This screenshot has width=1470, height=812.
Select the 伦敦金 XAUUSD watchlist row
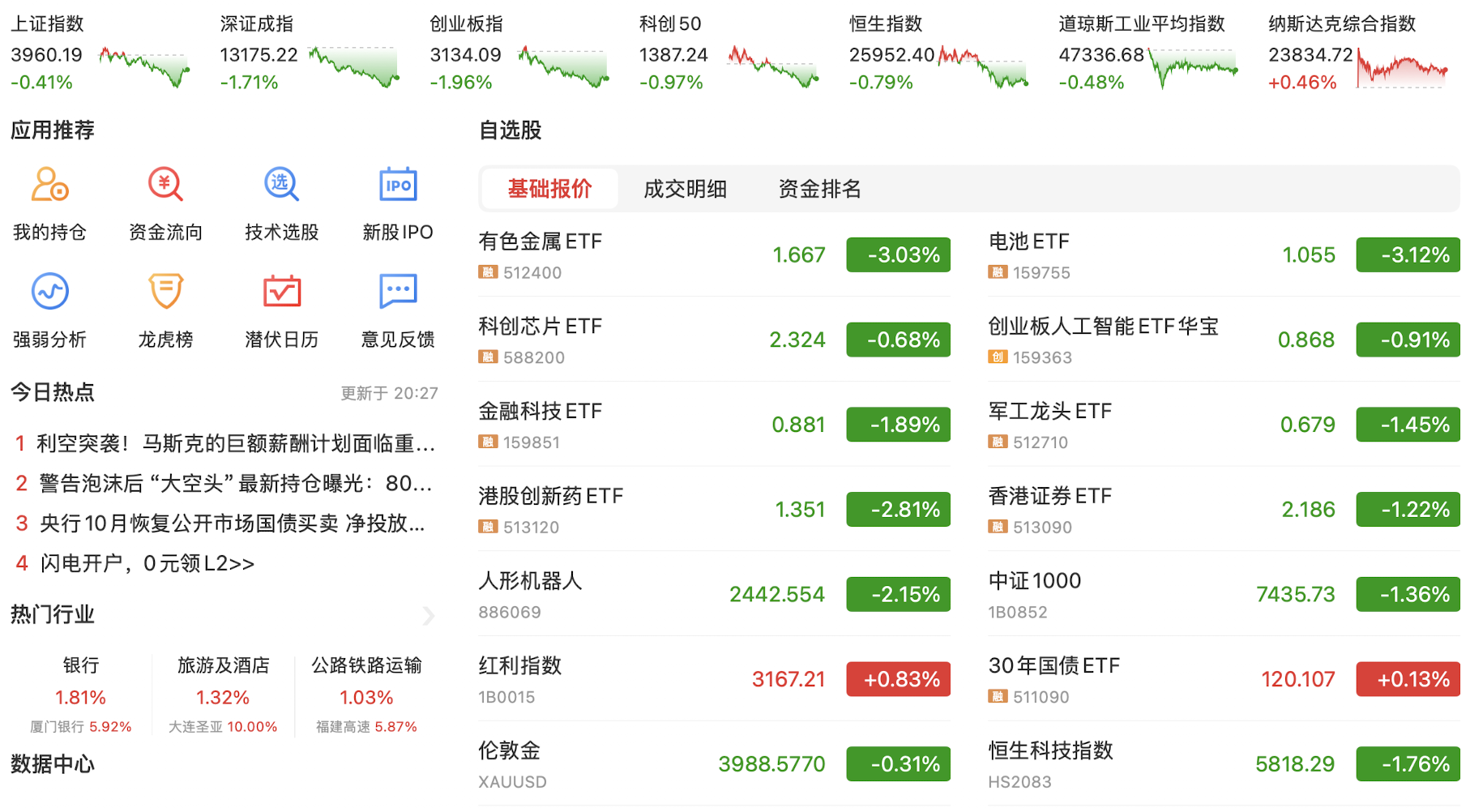713,764
